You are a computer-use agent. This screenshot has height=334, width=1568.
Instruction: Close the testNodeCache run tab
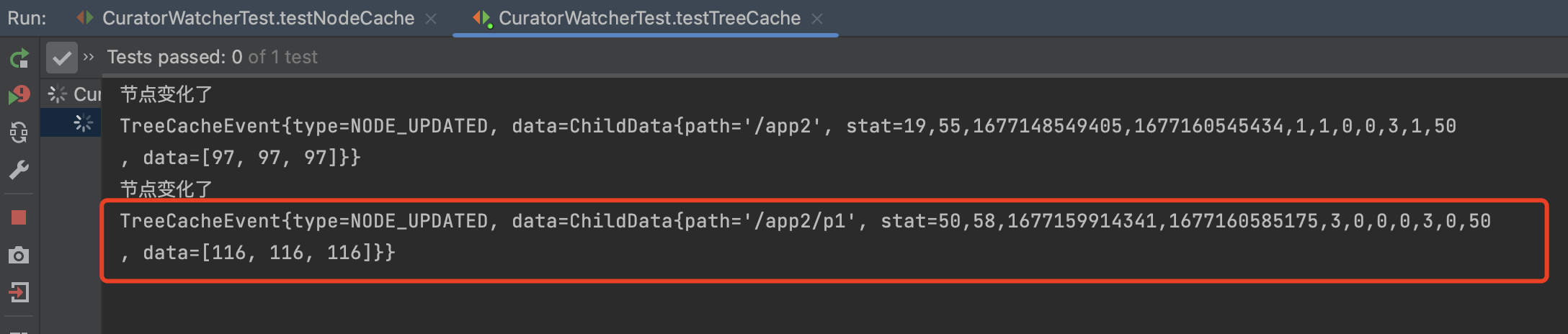431,19
